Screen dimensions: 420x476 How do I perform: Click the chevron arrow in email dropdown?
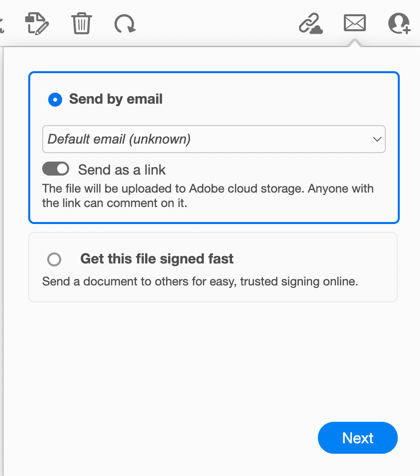pyautogui.click(x=377, y=139)
